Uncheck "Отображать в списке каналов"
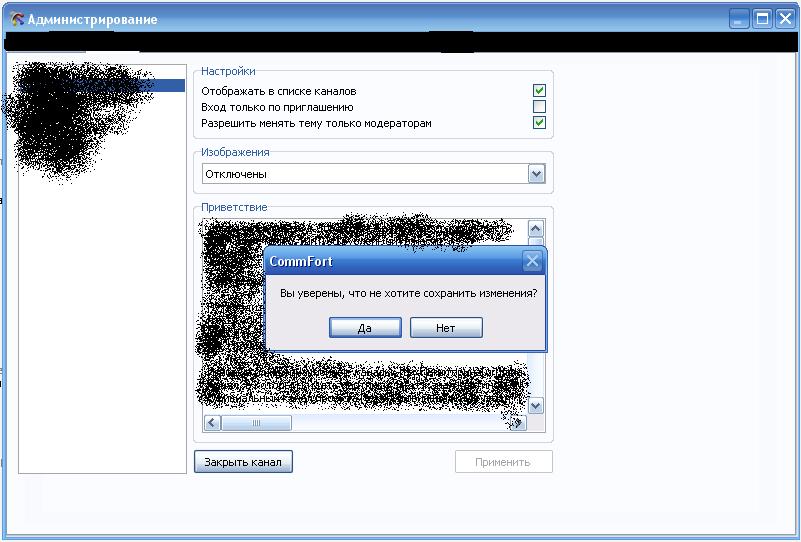The image size is (801, 542). click(x=539, y=91)
